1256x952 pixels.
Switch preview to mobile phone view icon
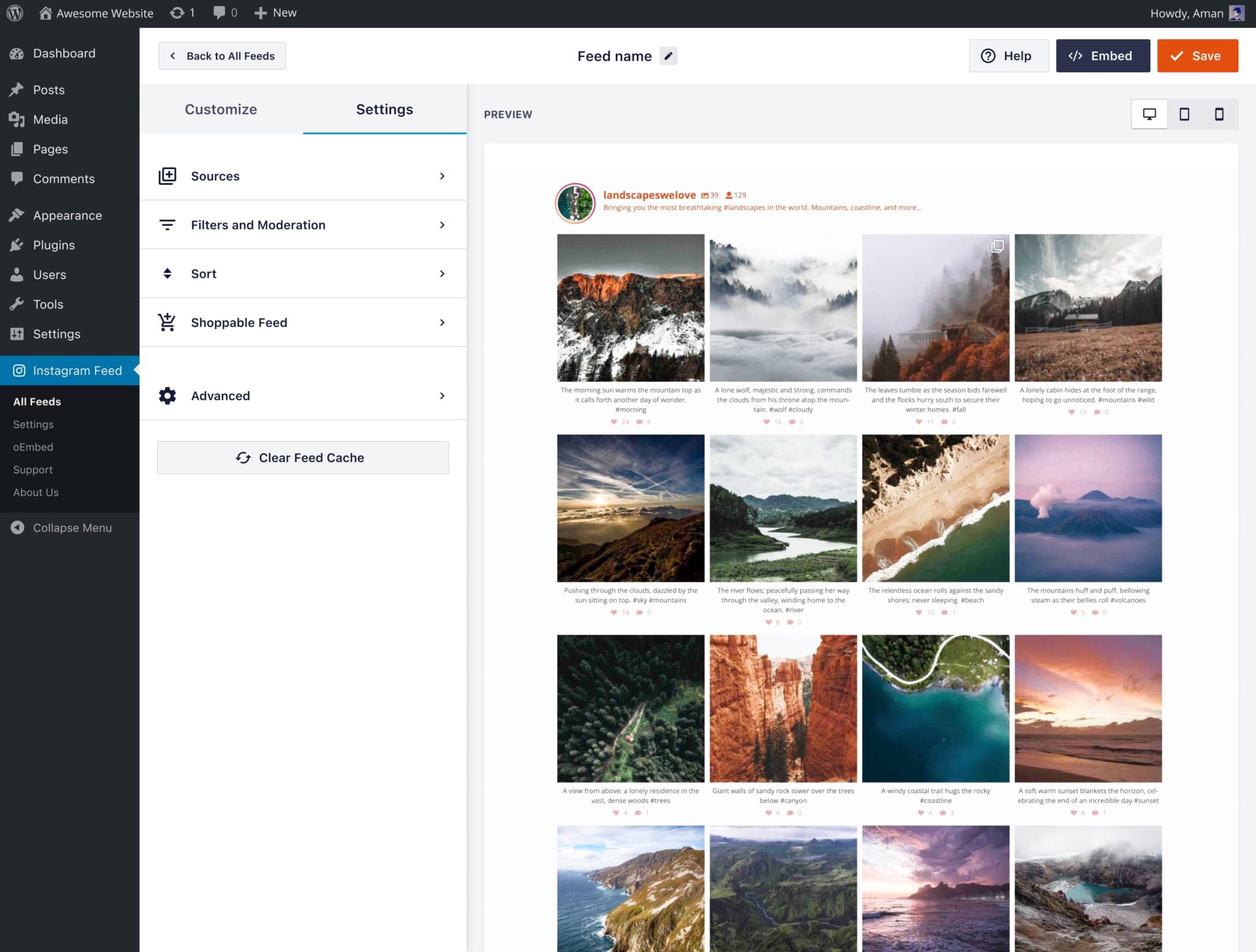click(1219, 114)
